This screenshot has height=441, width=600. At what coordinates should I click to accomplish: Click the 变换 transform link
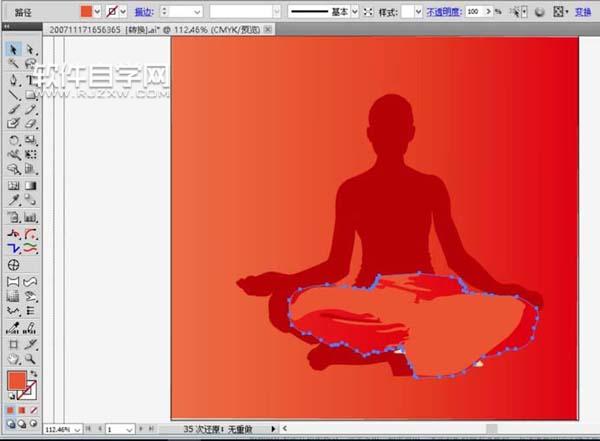click(x=582, y=12)
